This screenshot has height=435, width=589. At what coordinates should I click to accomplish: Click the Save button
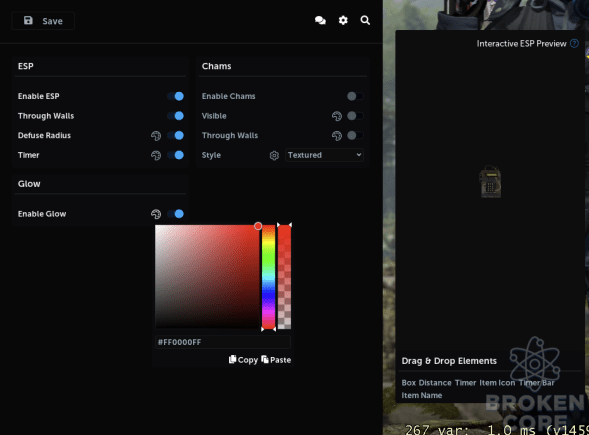point(43,21)
